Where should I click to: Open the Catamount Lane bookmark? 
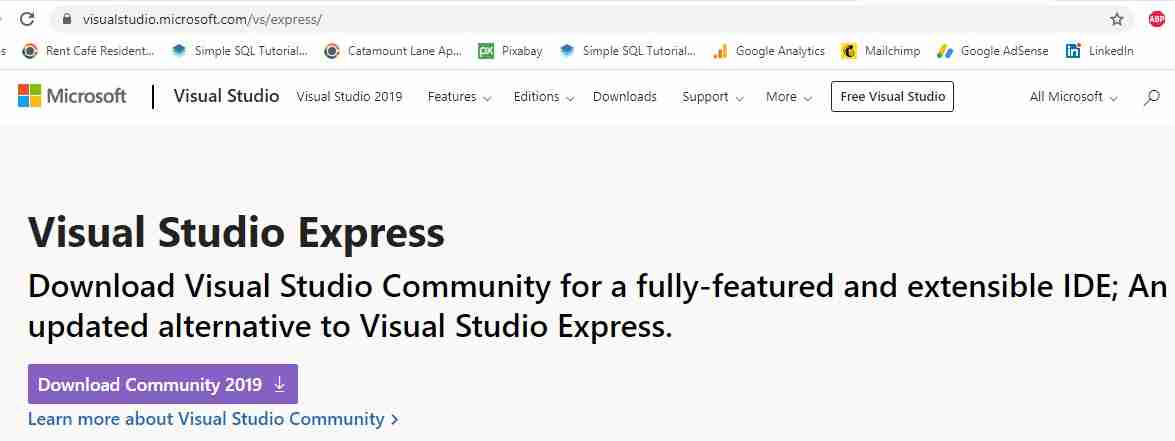393,51
